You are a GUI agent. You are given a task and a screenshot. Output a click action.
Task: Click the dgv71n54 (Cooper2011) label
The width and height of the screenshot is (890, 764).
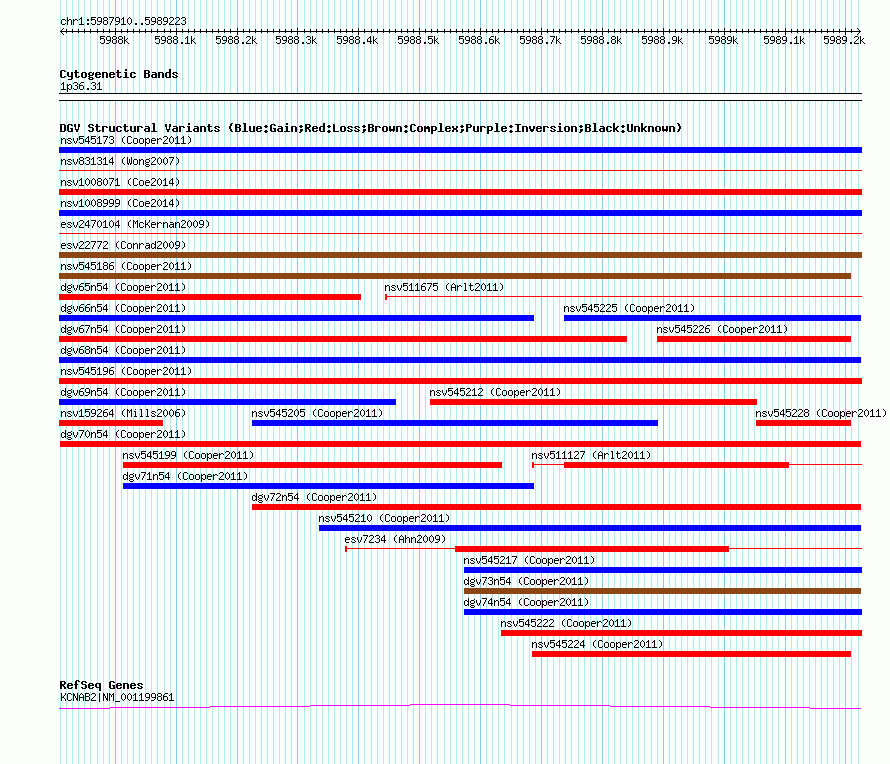[185, 476]
